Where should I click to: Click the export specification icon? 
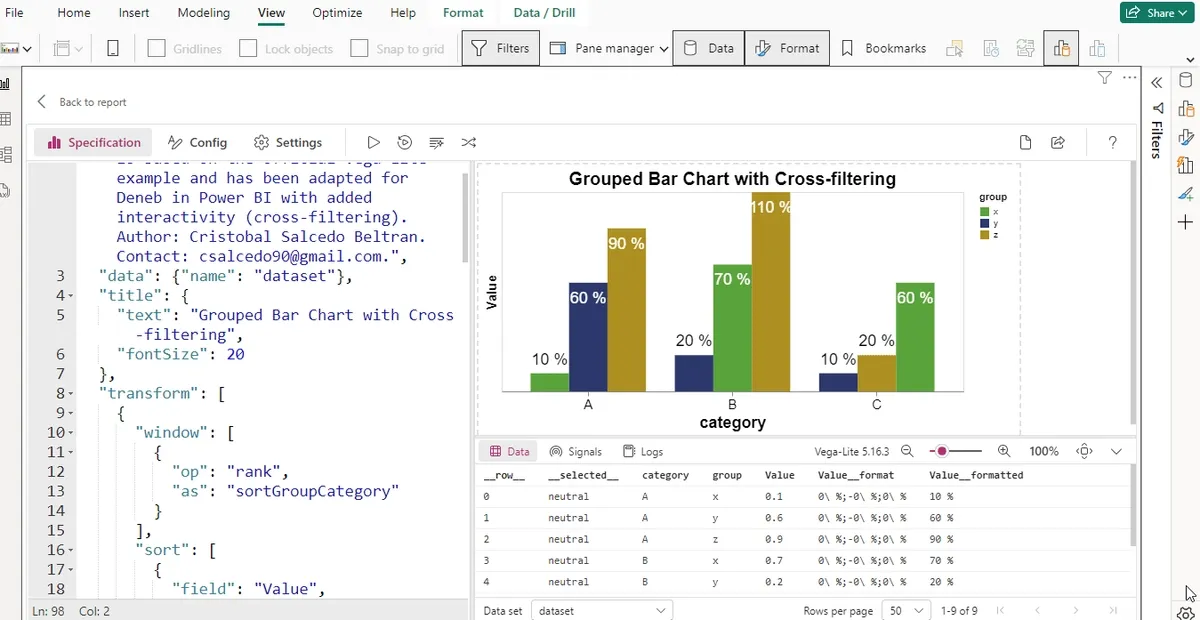[x=1058, y=143]
